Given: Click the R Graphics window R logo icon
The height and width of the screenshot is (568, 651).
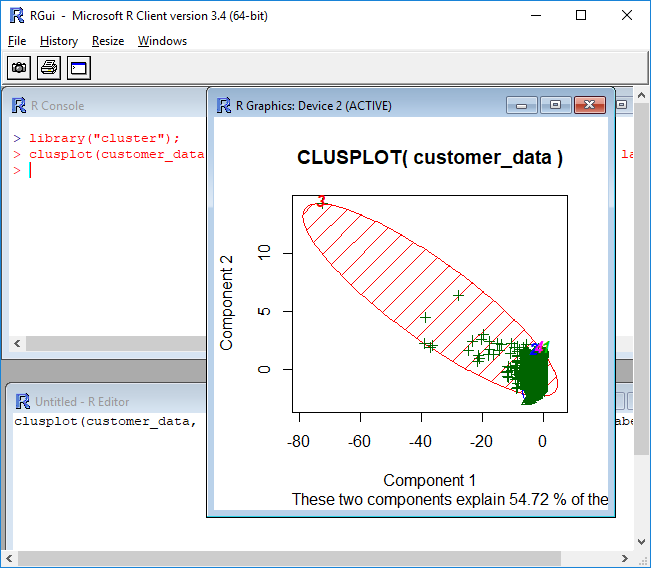Looking at the screenshot, I should 224,105.
